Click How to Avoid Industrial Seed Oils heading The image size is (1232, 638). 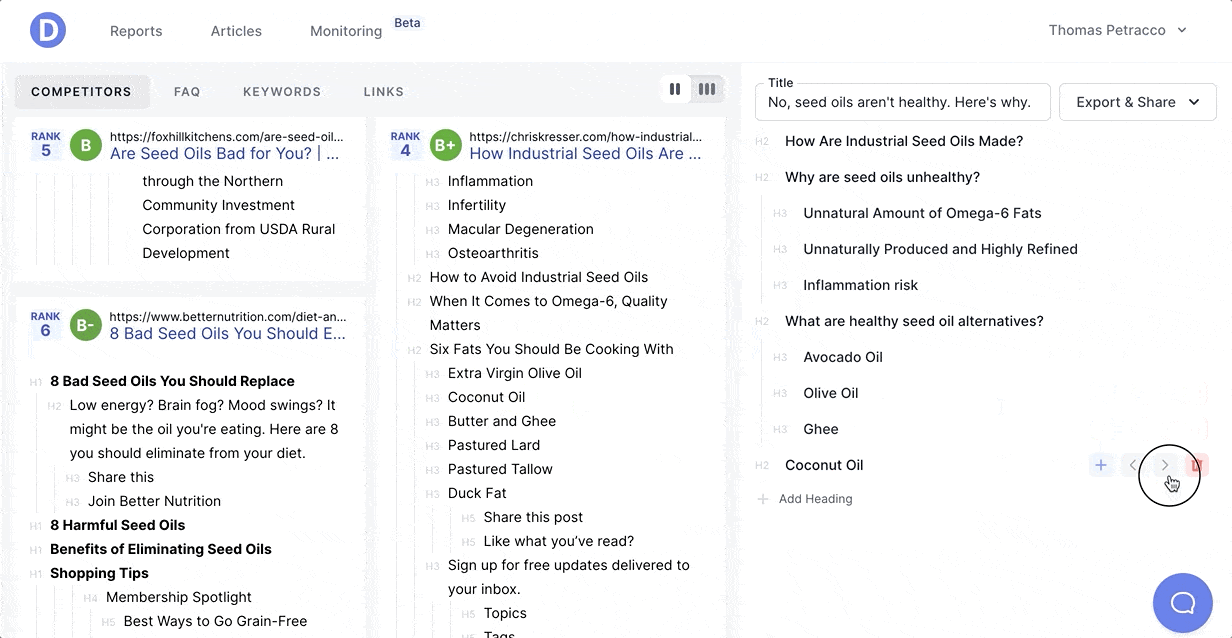[x=539, y=277]
